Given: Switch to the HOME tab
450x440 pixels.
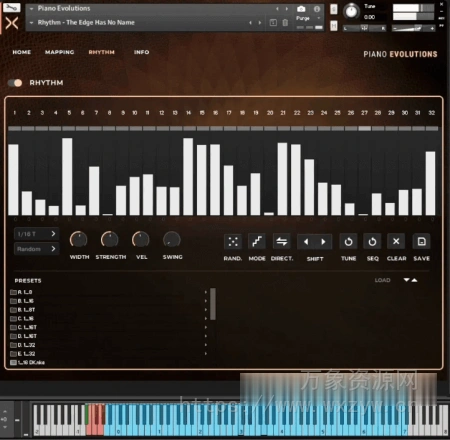Looking at the screenshot, I should [x=22, y=52].
